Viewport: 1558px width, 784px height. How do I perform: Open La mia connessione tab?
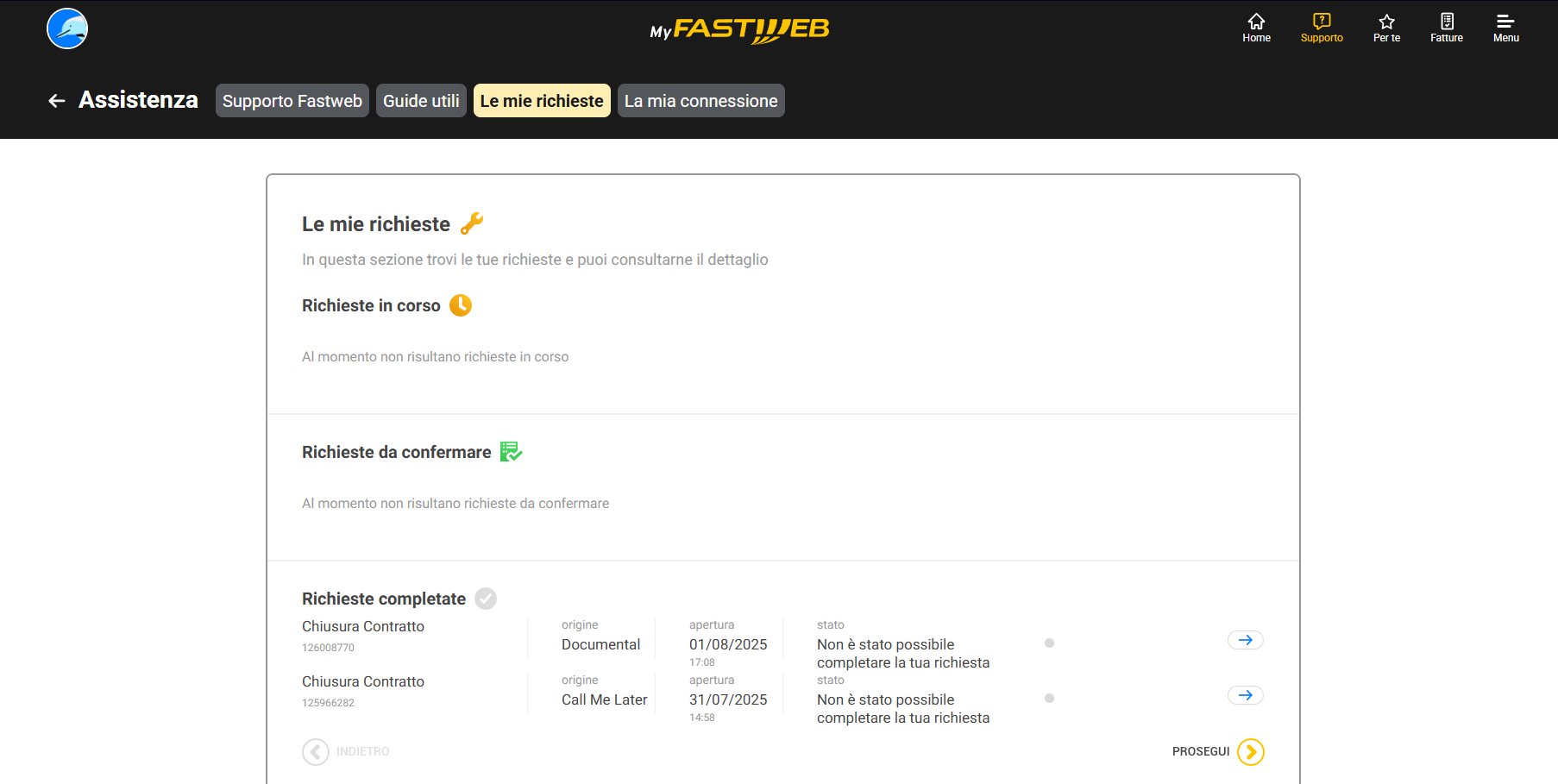(700, 101)
